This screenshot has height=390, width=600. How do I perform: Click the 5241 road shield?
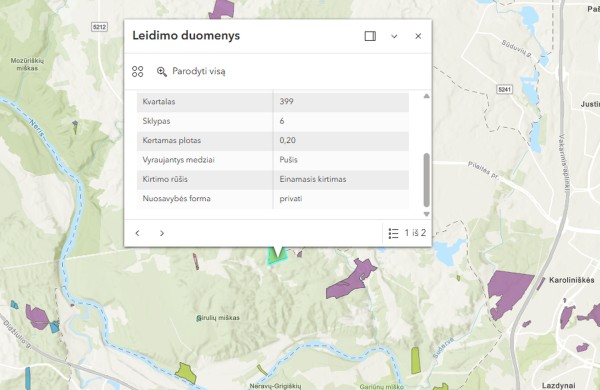pos(504,90)
